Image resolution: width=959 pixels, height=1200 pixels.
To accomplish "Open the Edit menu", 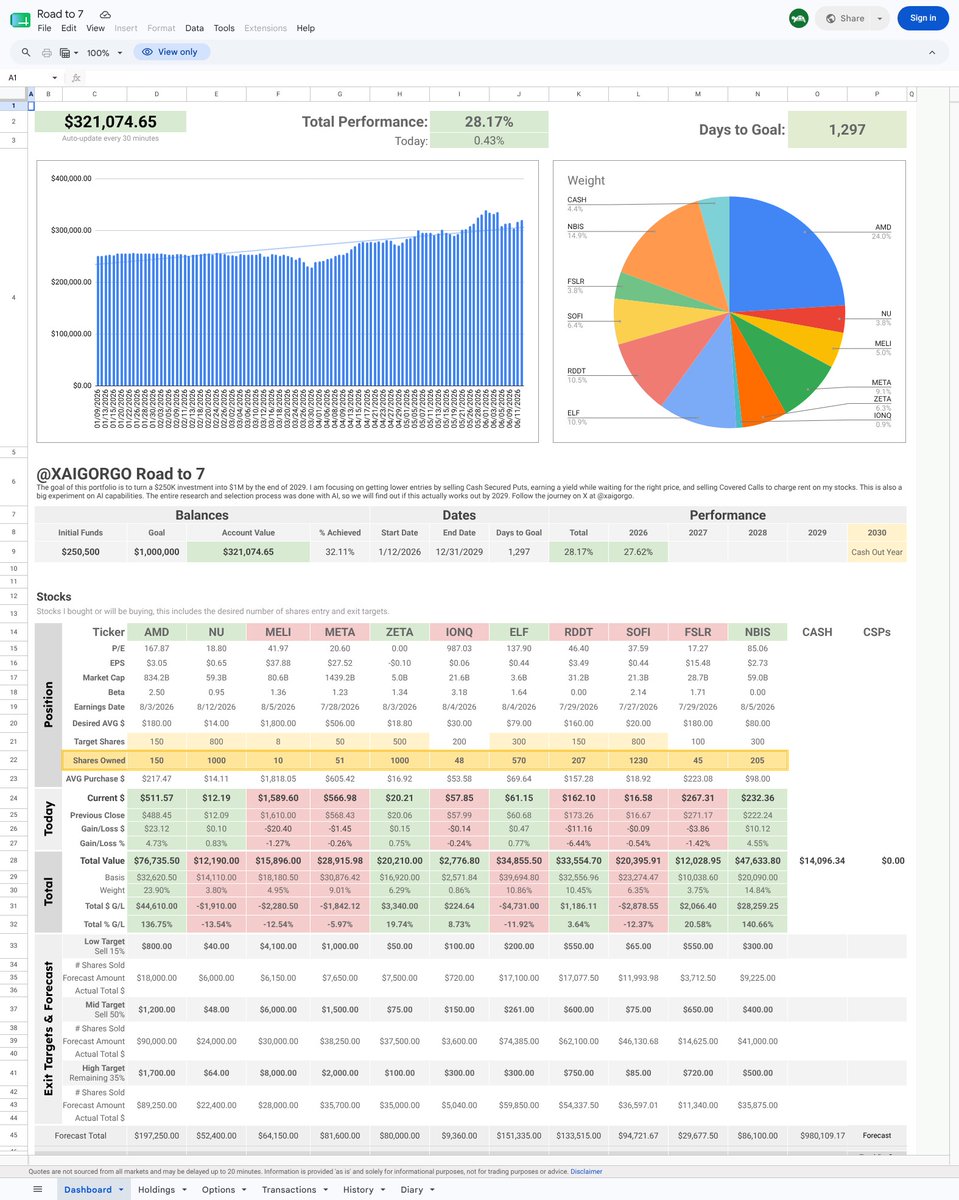I will click(x=69, y=29).
